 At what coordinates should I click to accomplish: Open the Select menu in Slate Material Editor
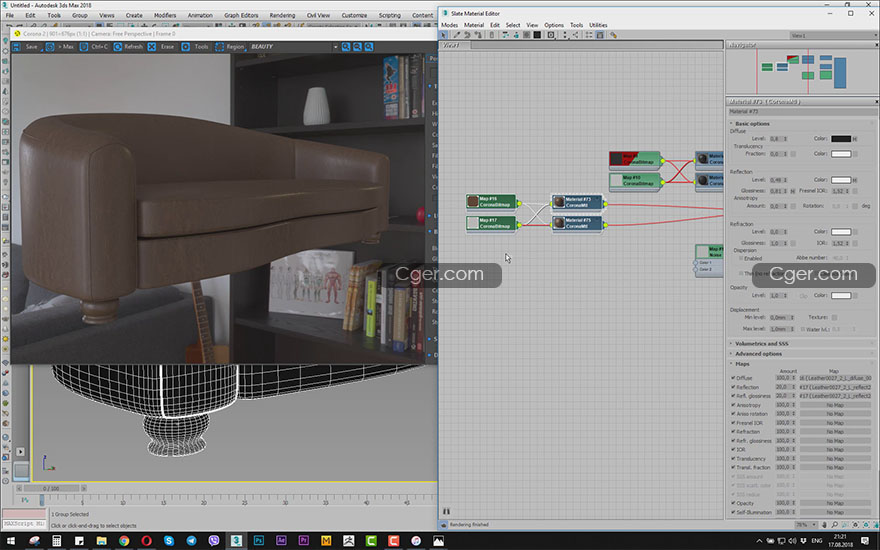click(x=513, y=25)
